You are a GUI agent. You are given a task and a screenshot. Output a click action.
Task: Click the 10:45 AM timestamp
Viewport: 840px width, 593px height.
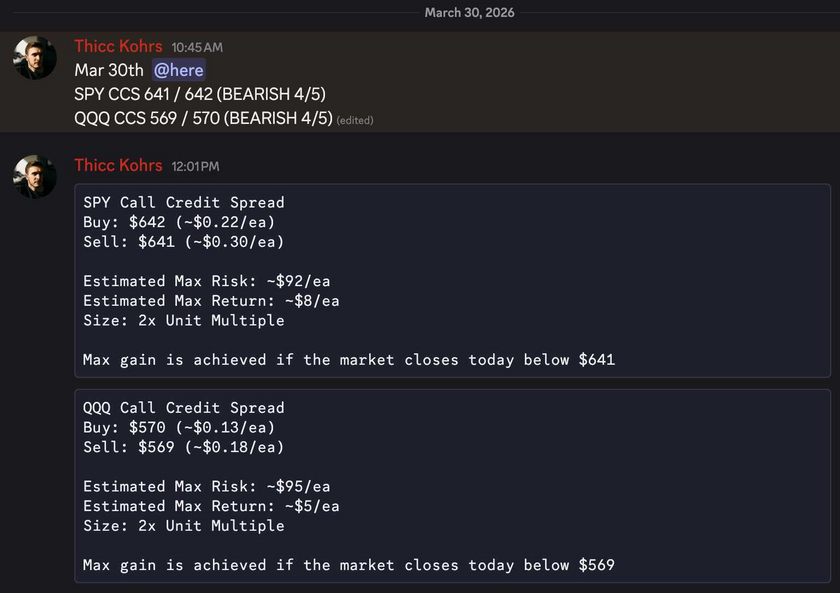tap(196, 47)
